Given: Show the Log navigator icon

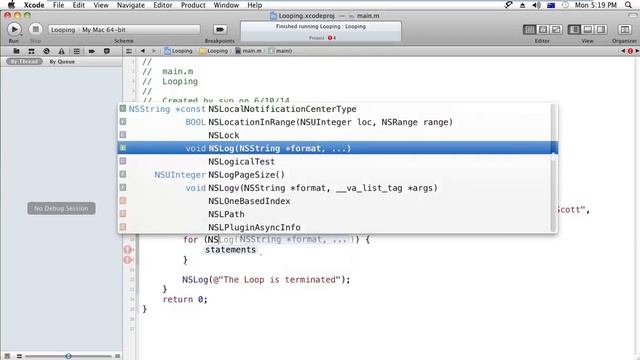Looking at the screenshot, I should (x=107, y=51).
